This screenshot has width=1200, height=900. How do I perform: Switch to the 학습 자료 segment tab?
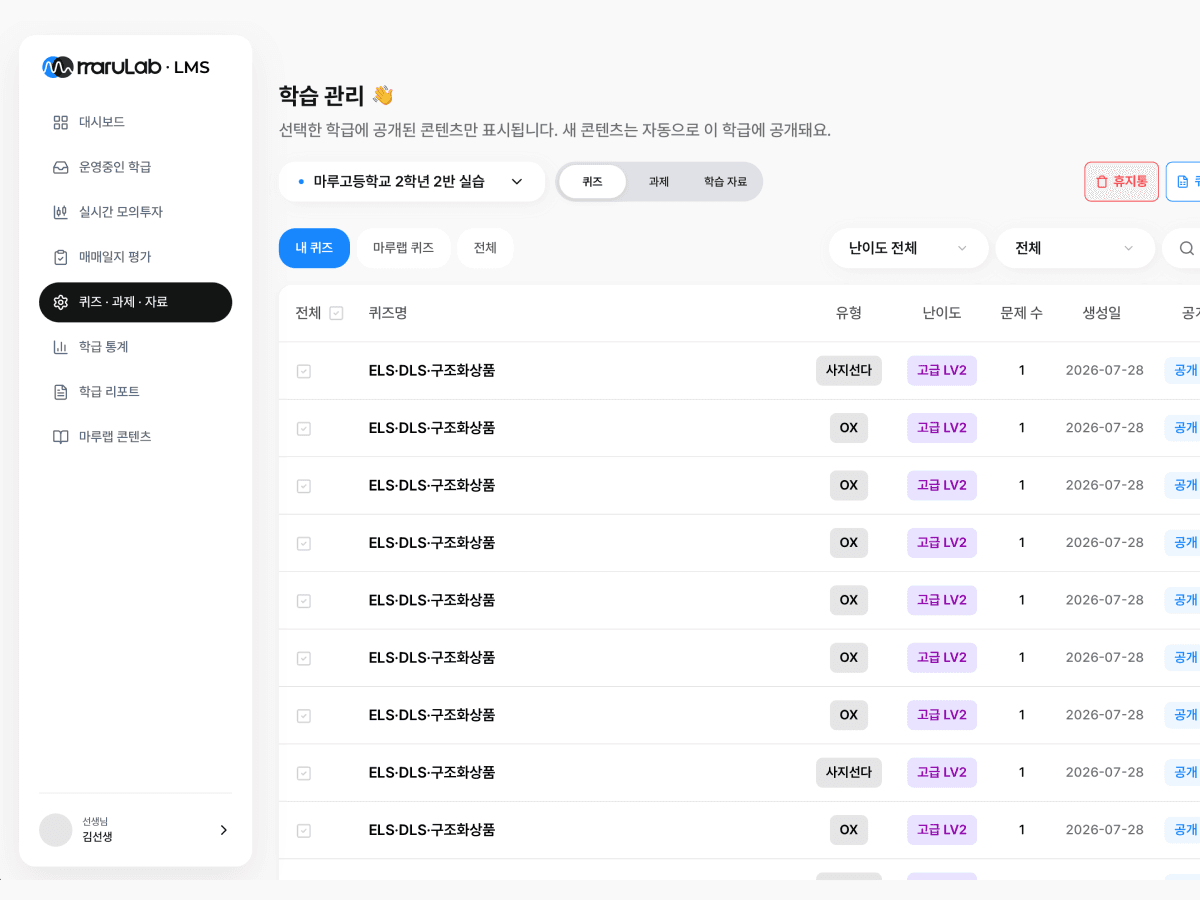coord(726,182)
